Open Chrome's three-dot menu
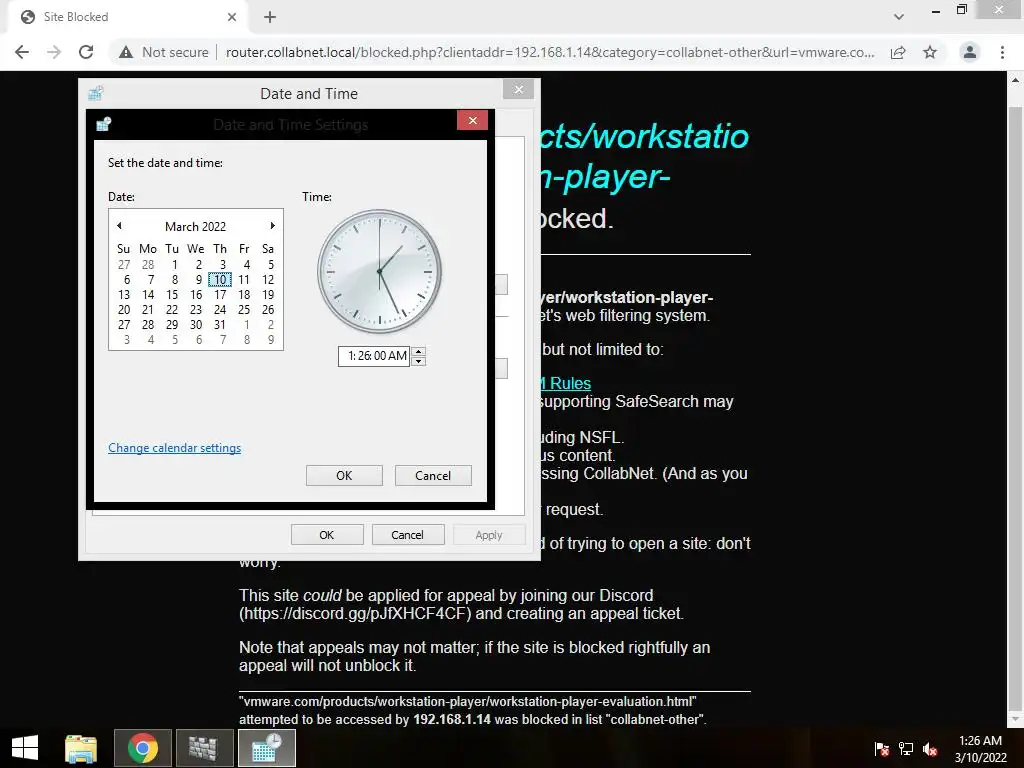This screenshot has width=1024, height=768. (x=1002, y=52)
